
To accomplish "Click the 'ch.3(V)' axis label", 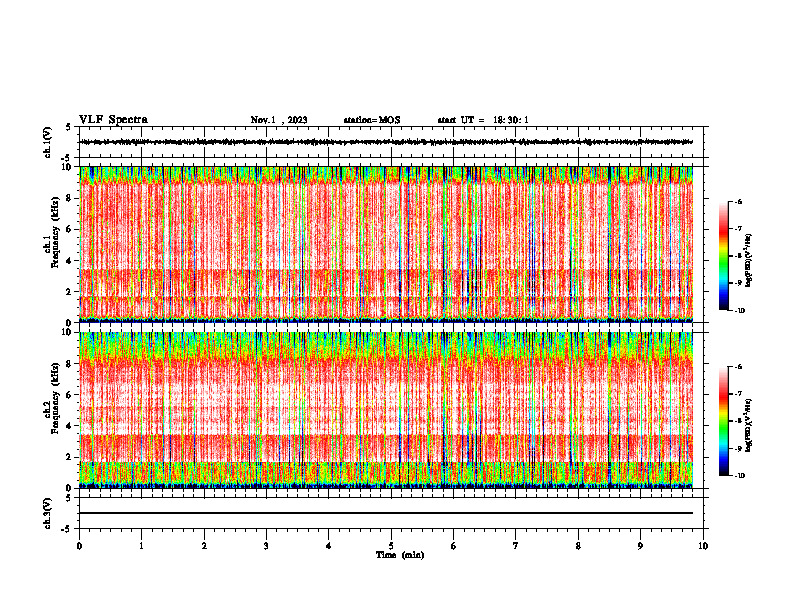I will pos(48,513).
